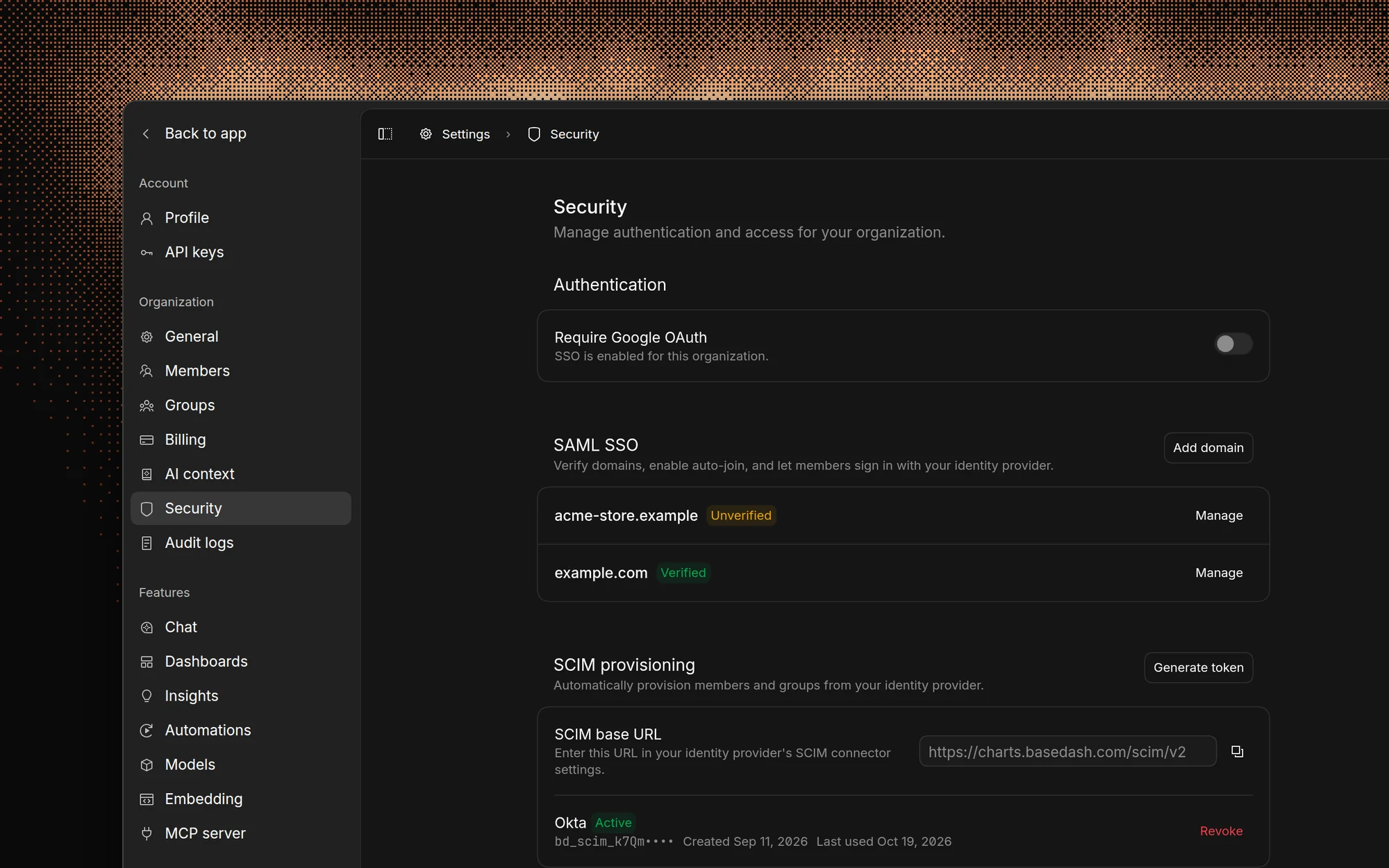Image resolution: width=1389 pixels, height=868 pixels.
Task: Click the Active badge next to Okta
Action: tap(613, 823)
